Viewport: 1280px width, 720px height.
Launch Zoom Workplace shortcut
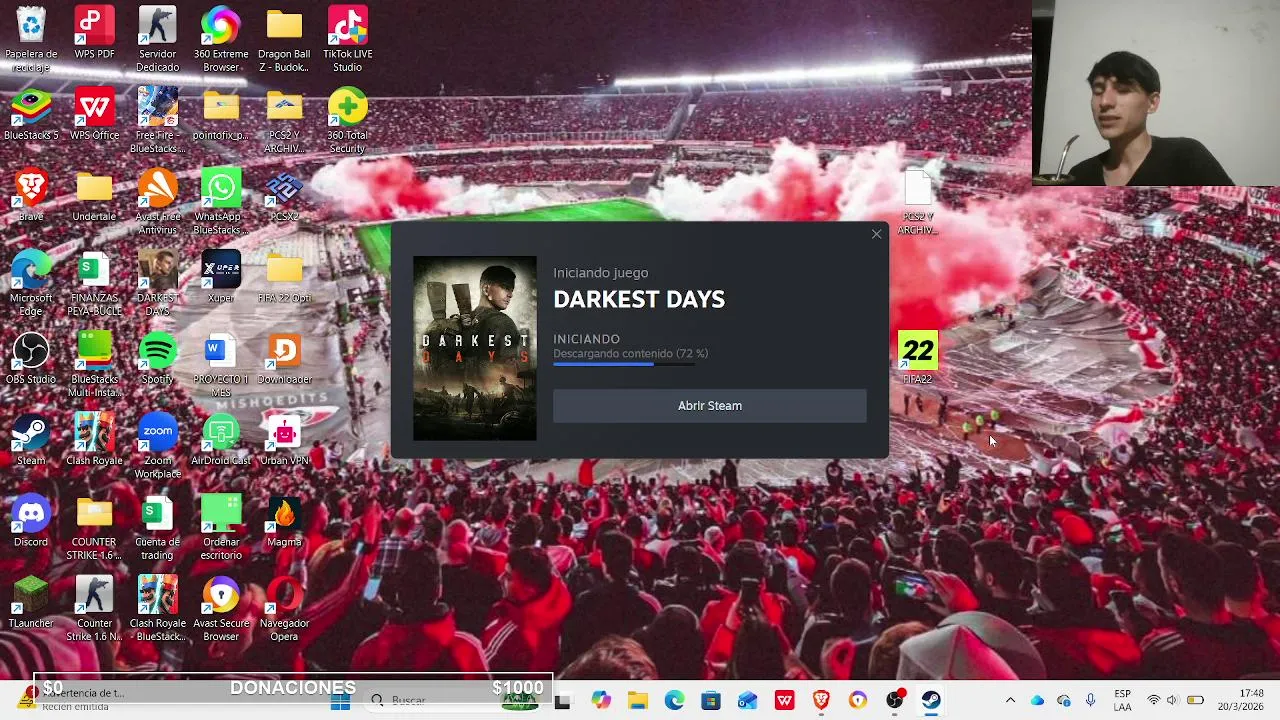(157, 445)
